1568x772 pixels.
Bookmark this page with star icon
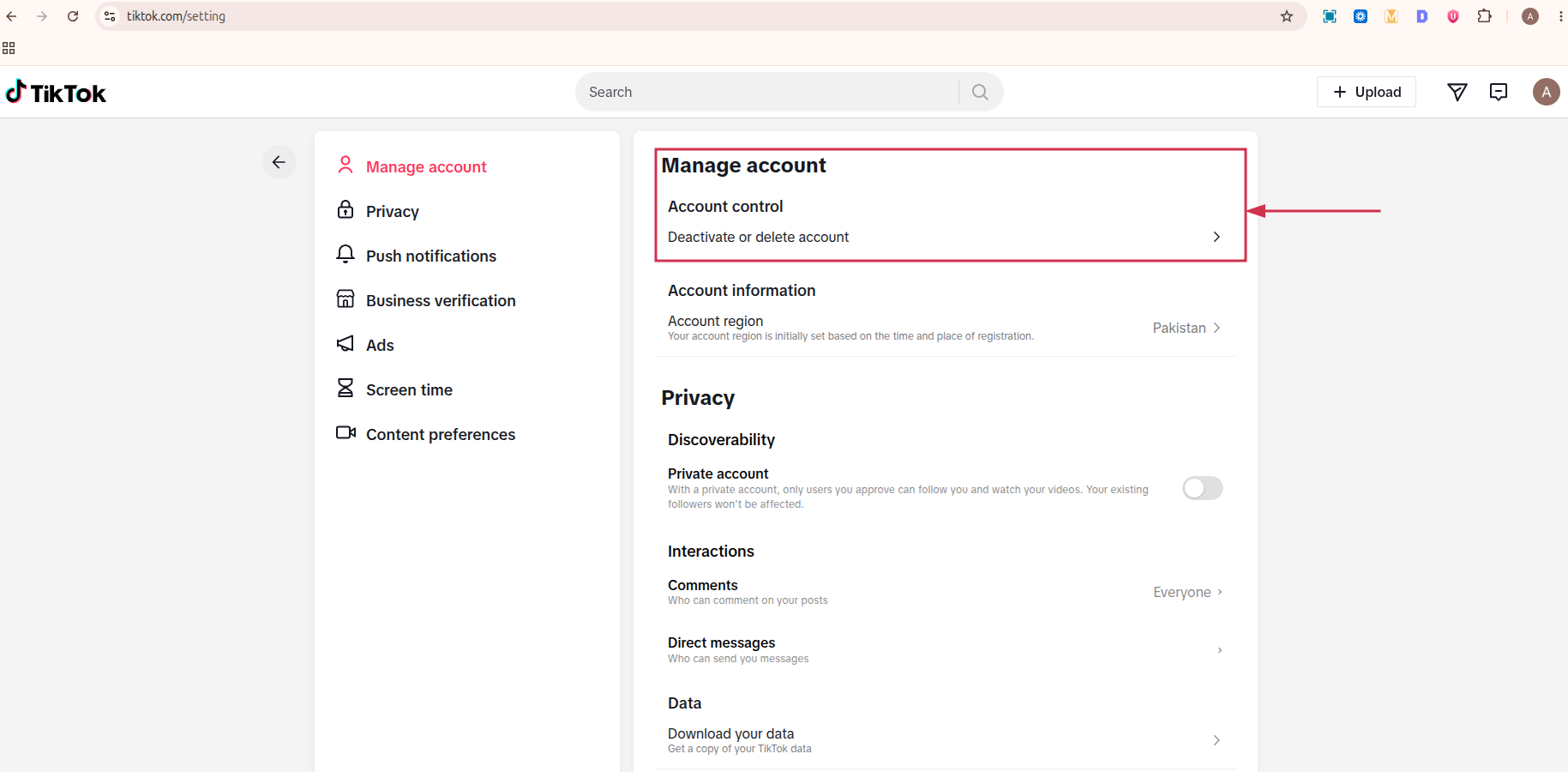[1287, 16]
